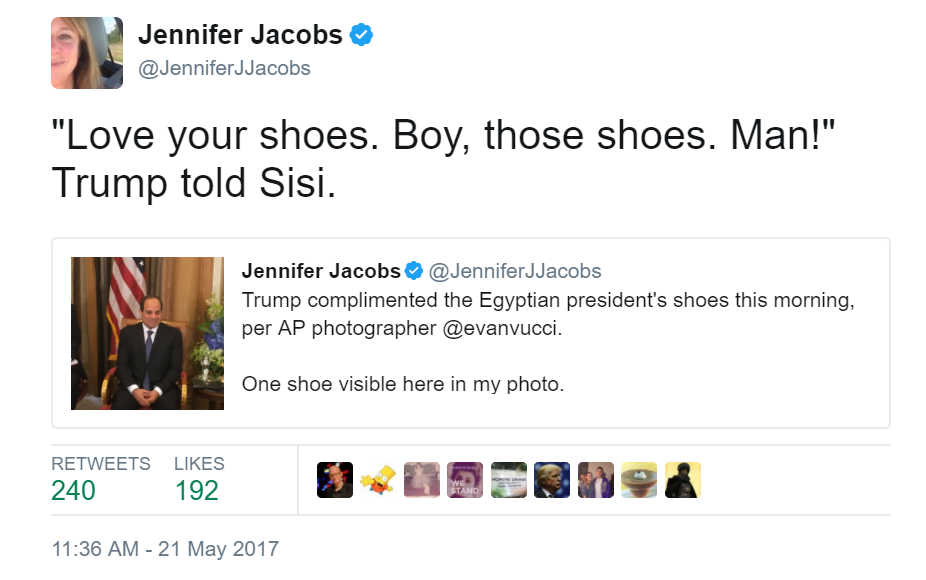Image resolution: width=926 pixels, height=580 pixels.
Task: Click the avatar of man in suit on blue
Action: [x=552, y=480]
